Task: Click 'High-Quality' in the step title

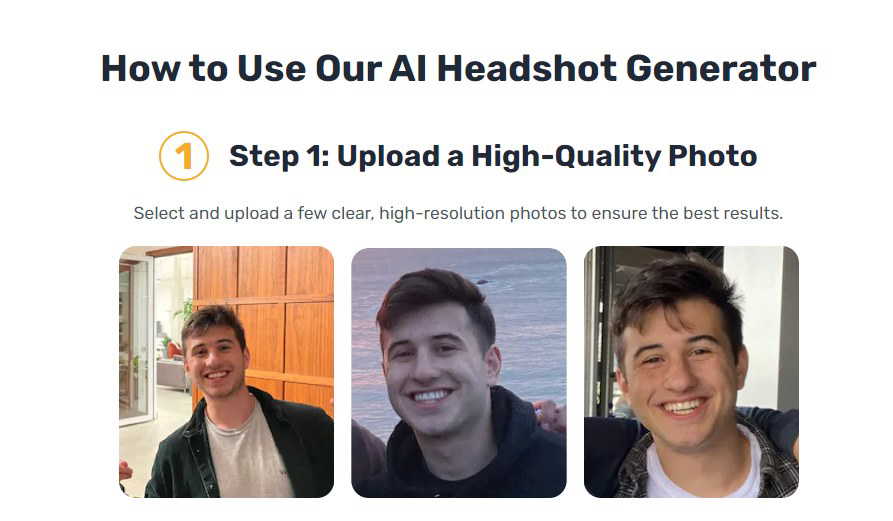Action: [x=566, y=157]
